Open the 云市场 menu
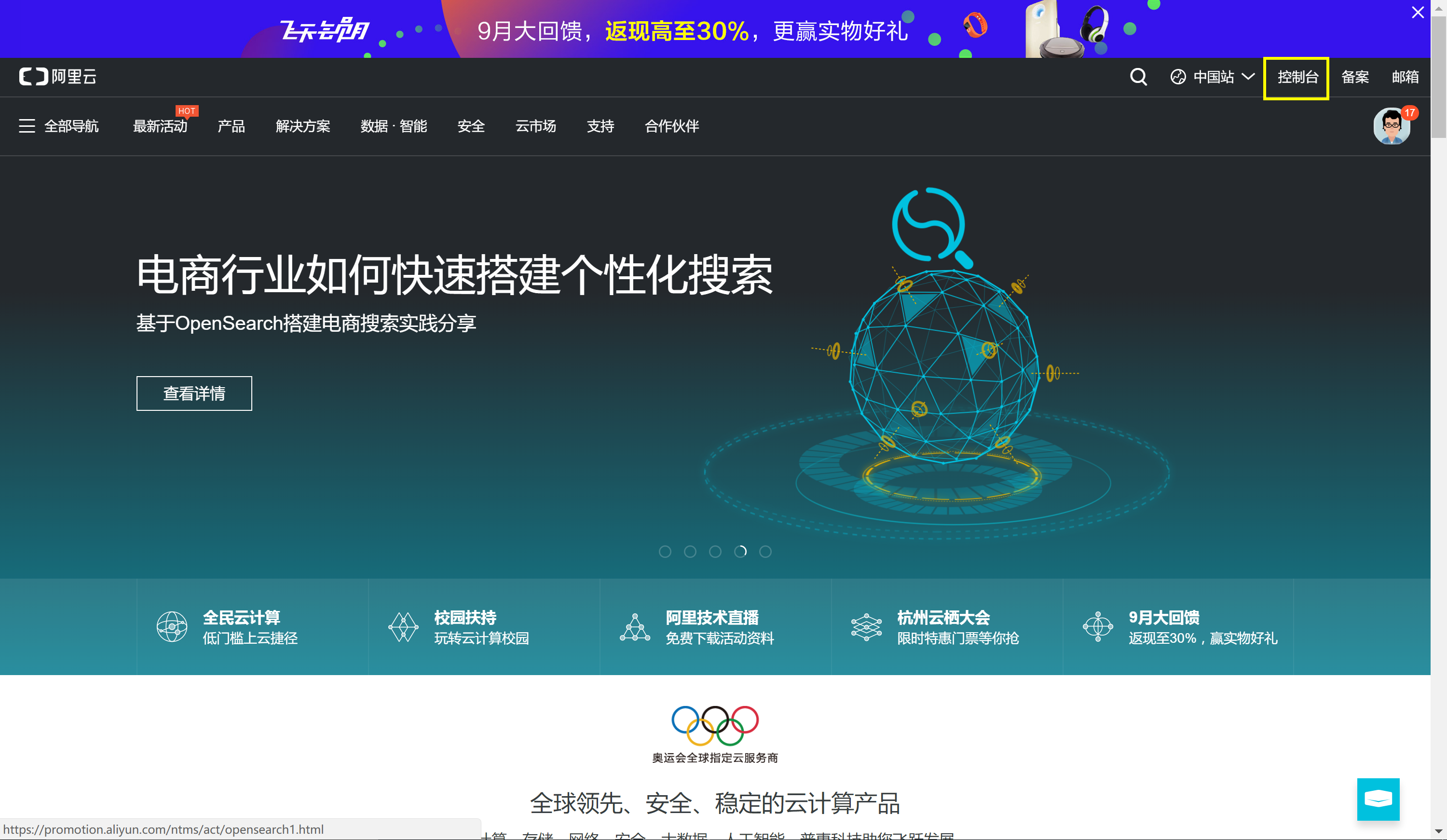This screenshot has width=1447, height=840. coord(535,126)
